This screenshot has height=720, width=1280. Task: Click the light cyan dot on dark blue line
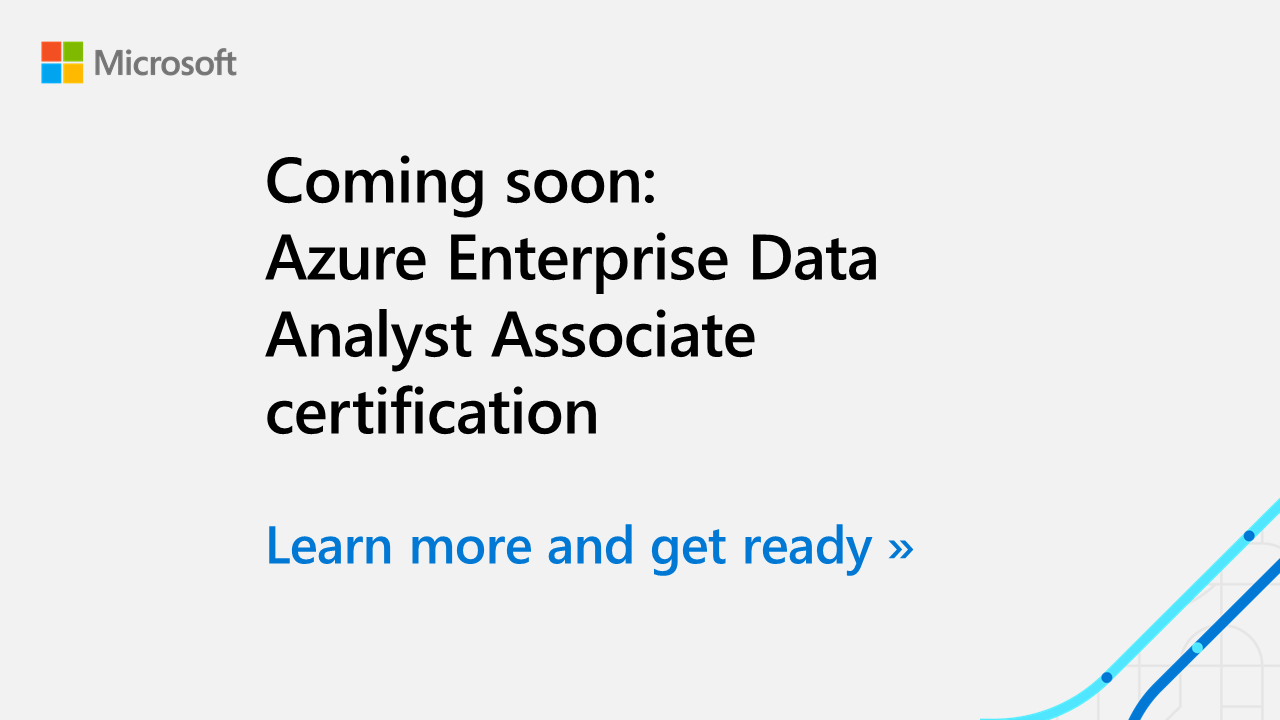coord(1198,648)
